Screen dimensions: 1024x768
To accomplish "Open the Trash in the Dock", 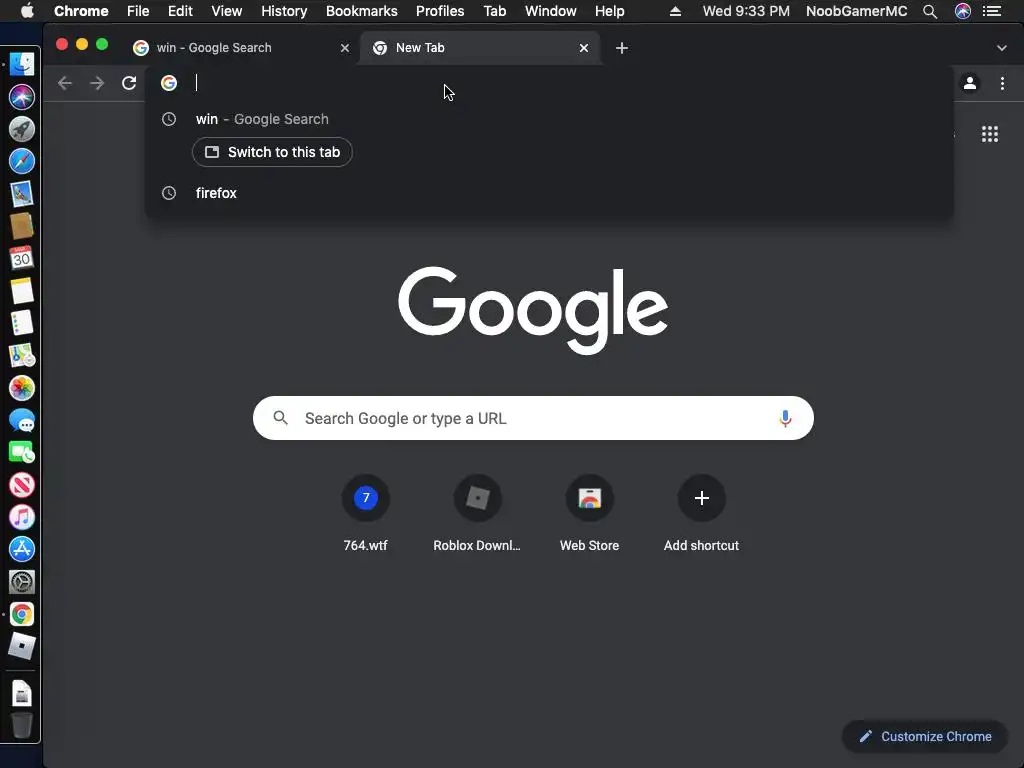I will click(22, 725).
